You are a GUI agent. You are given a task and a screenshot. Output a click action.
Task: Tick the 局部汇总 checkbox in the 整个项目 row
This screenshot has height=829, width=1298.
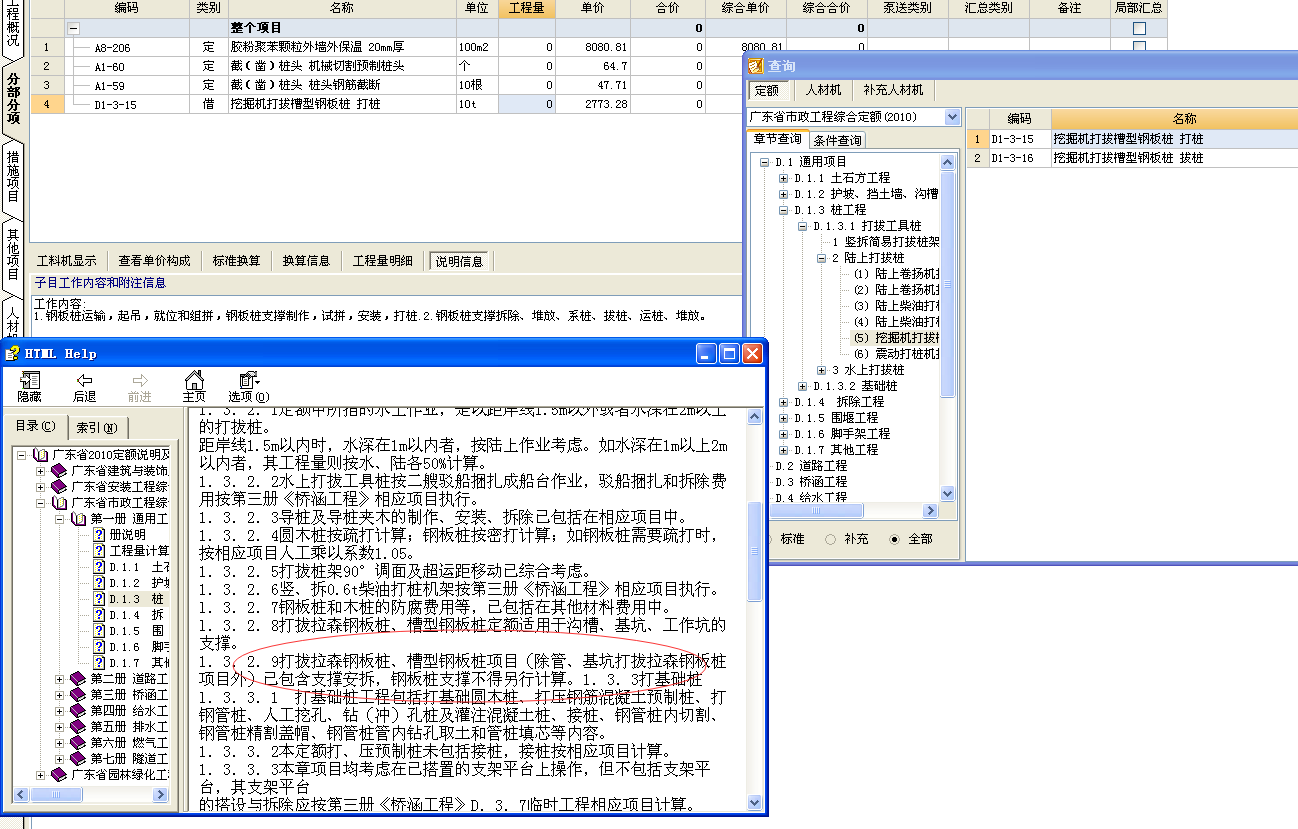coord(1139,29)
